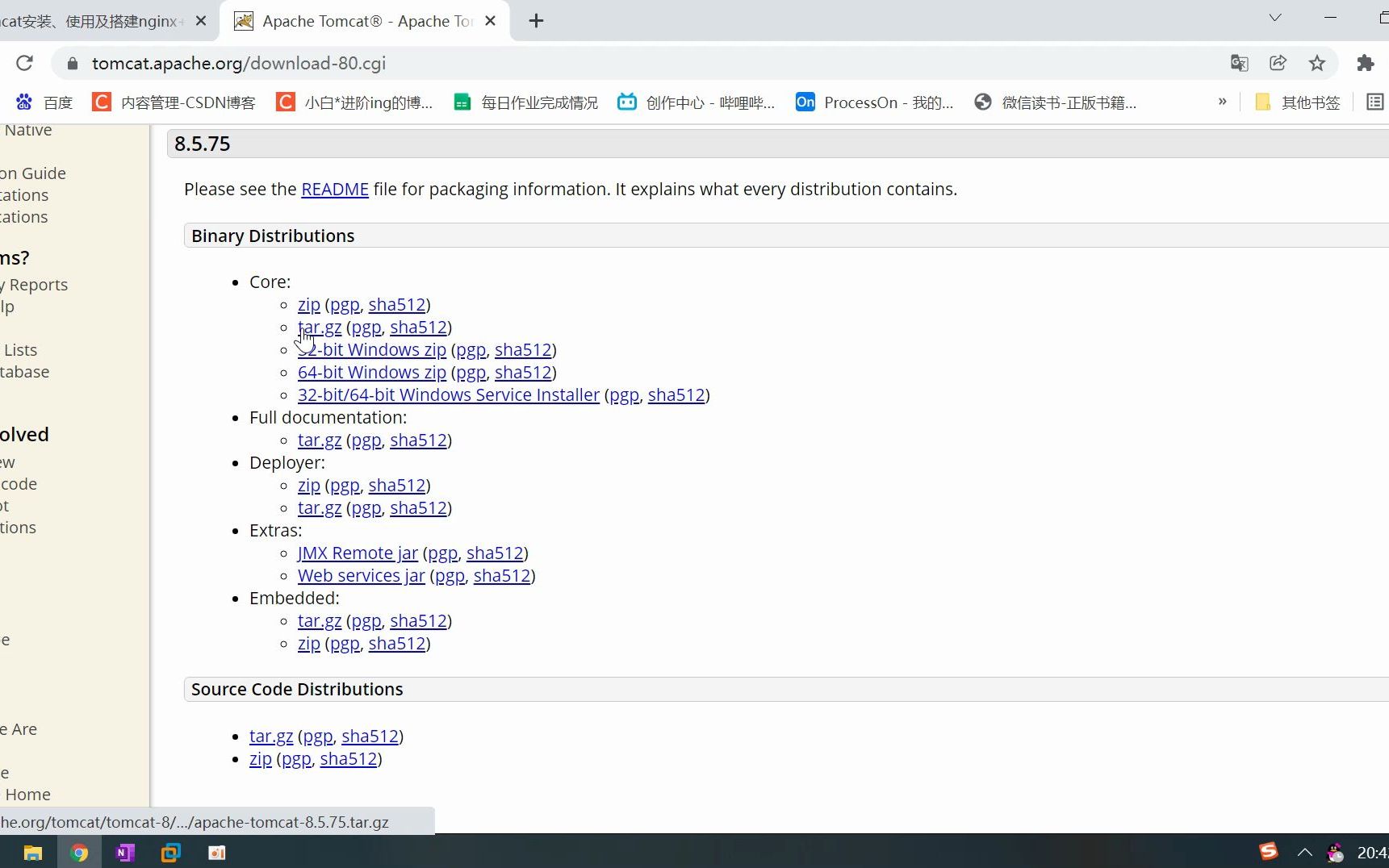1389x868 pixels.
Task: Open File Explorer from the taskbar
Action: (33, 853)
